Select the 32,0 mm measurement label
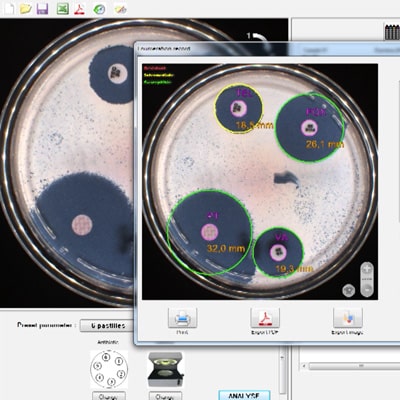This screenshot has height=400, width=400. [x=226, y=248]
